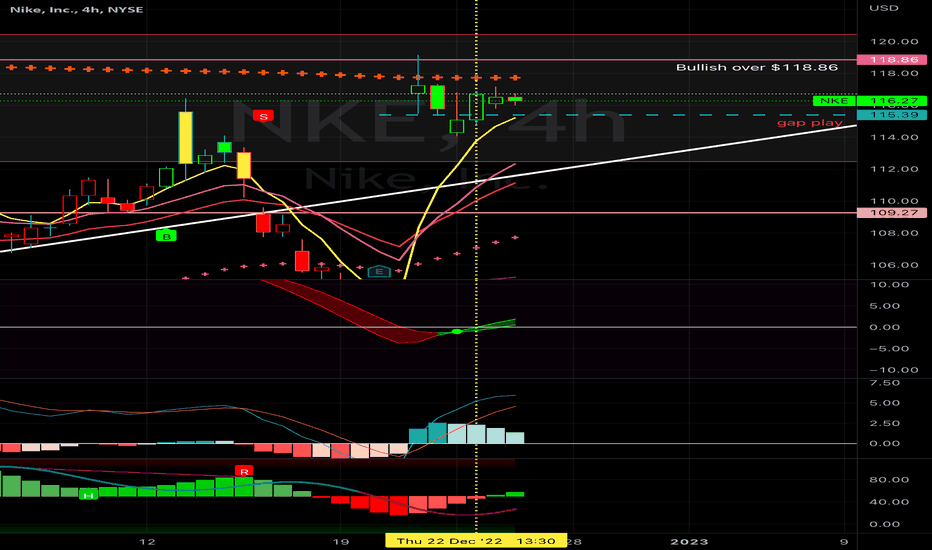Click the 114.00 price axis tick
This screenshot has width=932, height=550.
[x=894, y=137]
